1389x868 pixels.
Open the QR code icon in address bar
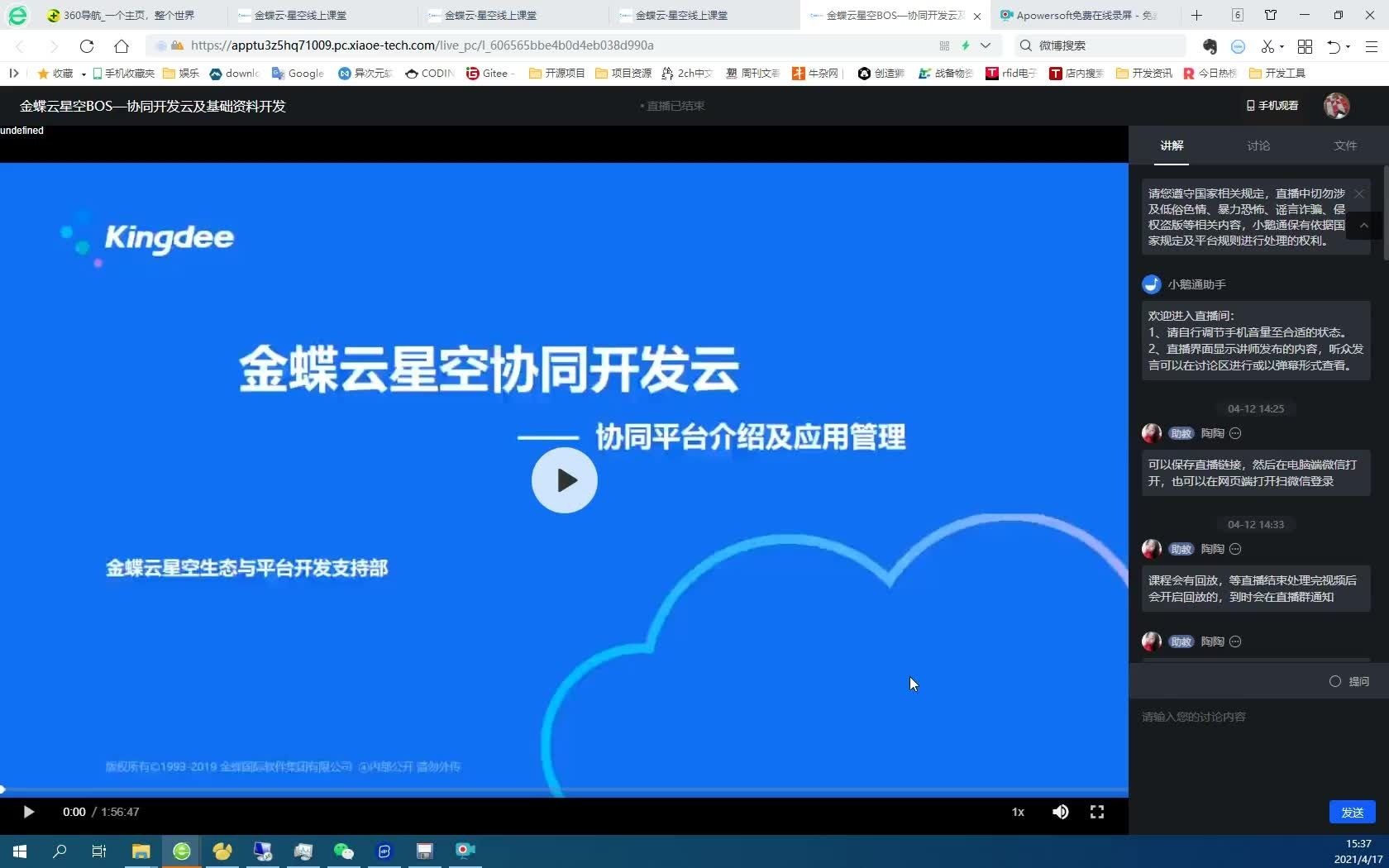click(x=944, y=45)
